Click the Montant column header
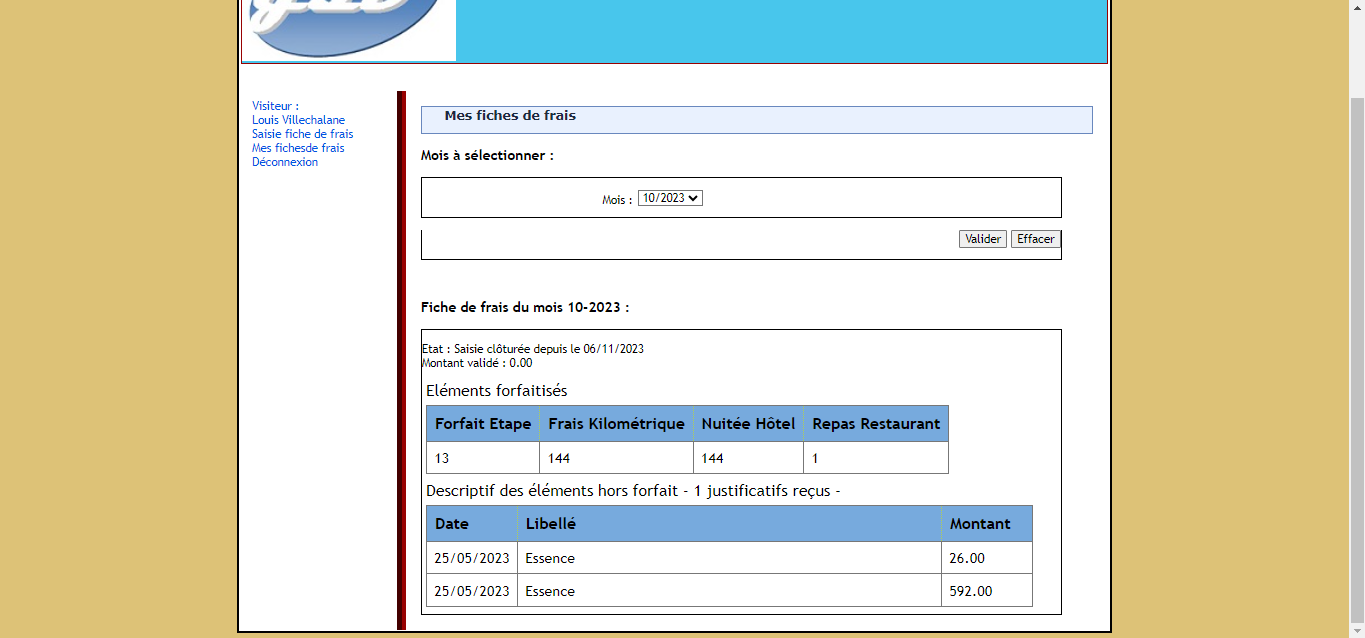 tap(980, 524)
